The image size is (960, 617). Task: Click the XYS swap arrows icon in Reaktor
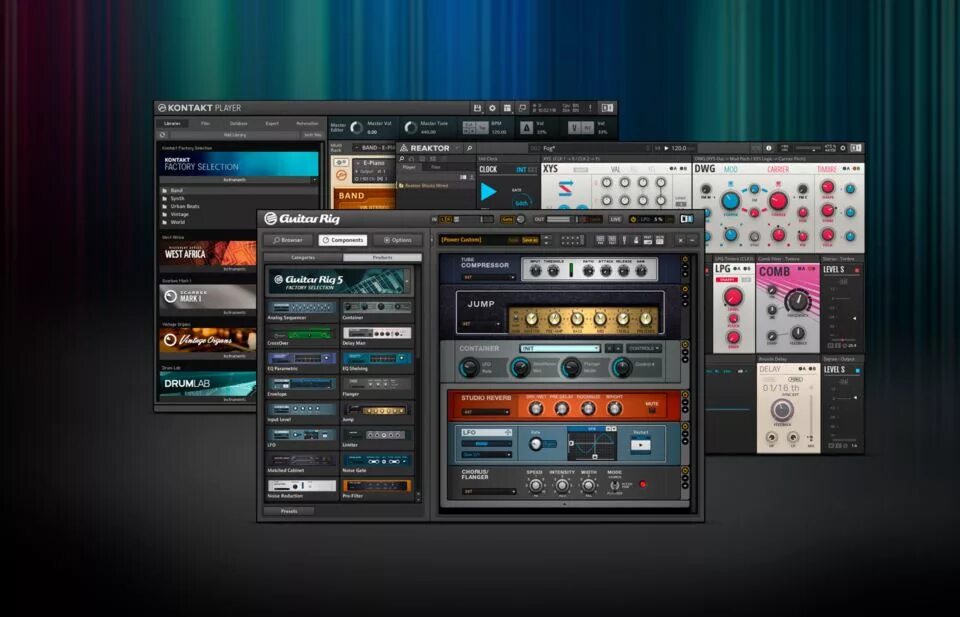[566, 188]
